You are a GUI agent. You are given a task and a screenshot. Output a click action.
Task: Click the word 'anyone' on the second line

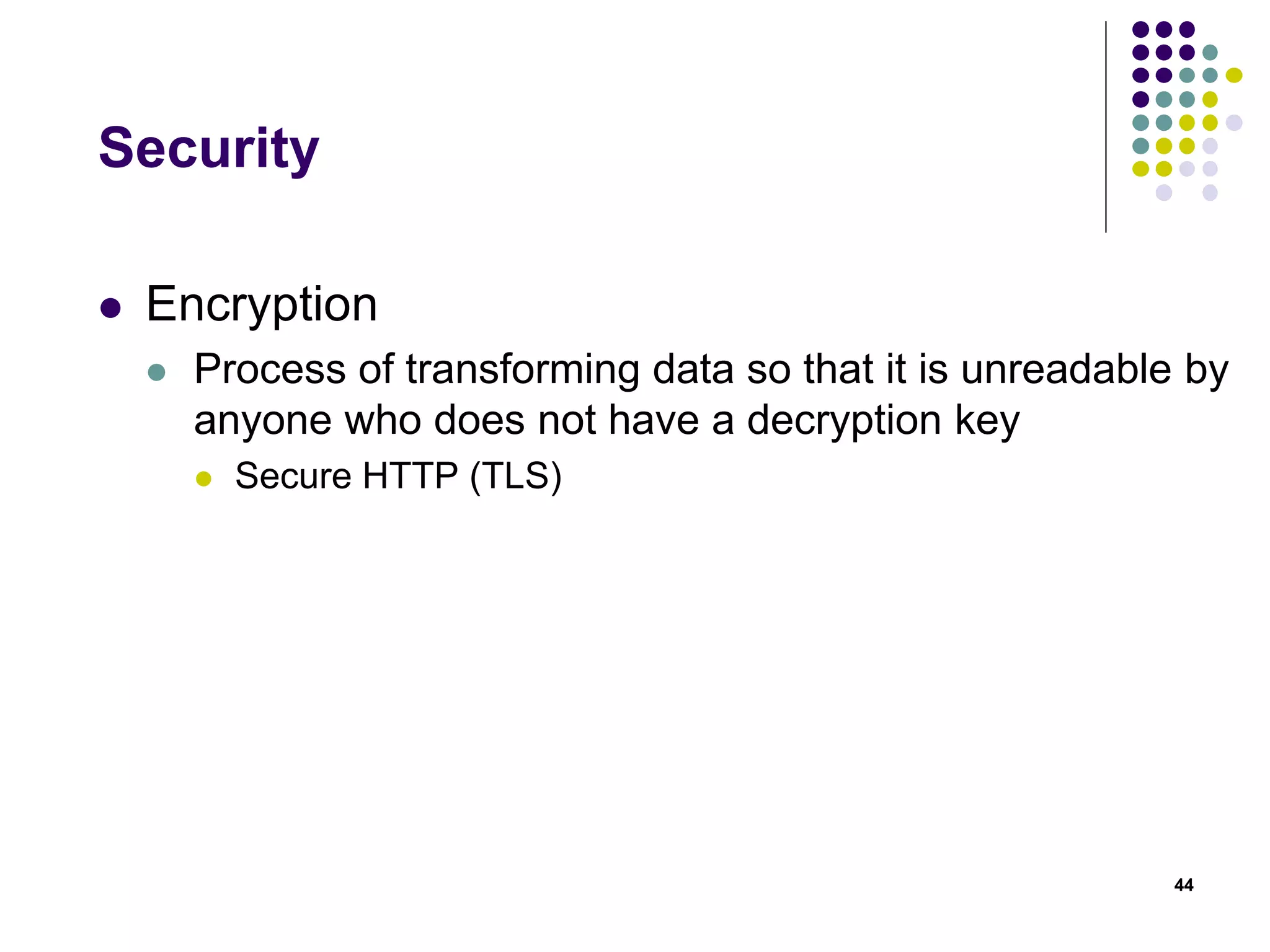pyautogui.click(x=263, y=421)
